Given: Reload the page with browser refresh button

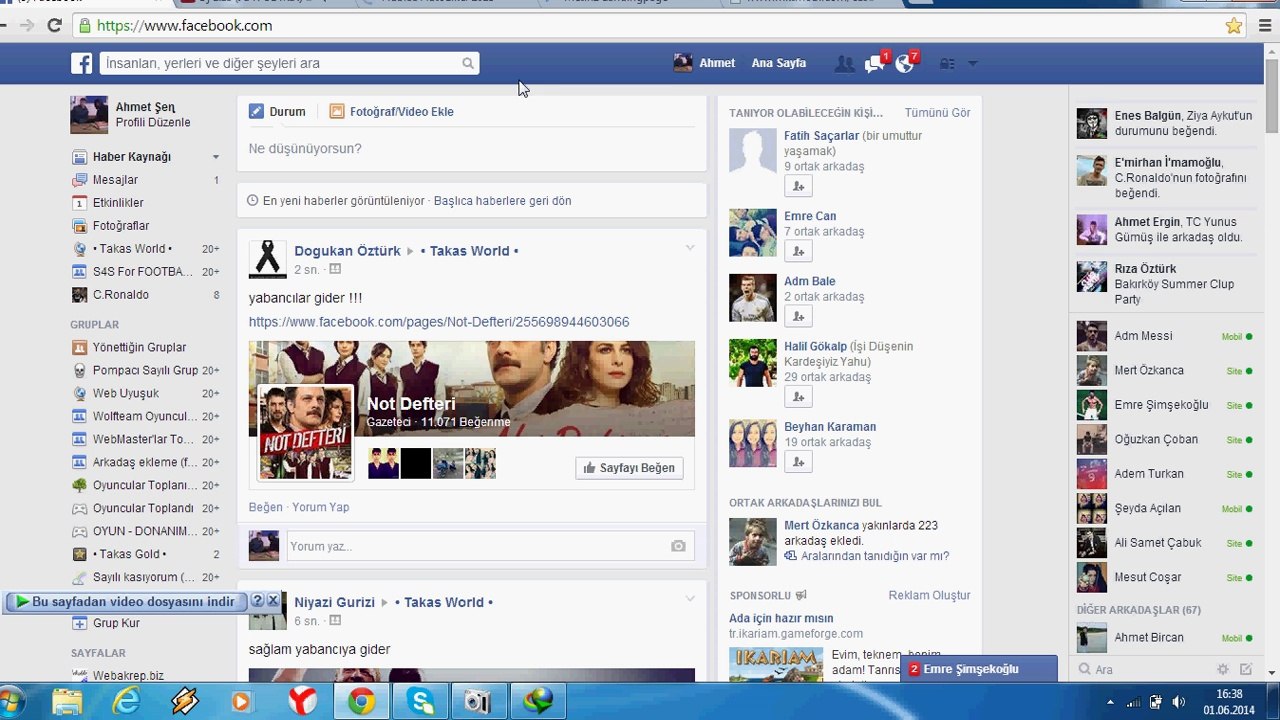Looking at the screenshot, I should (x=54, y=25).
